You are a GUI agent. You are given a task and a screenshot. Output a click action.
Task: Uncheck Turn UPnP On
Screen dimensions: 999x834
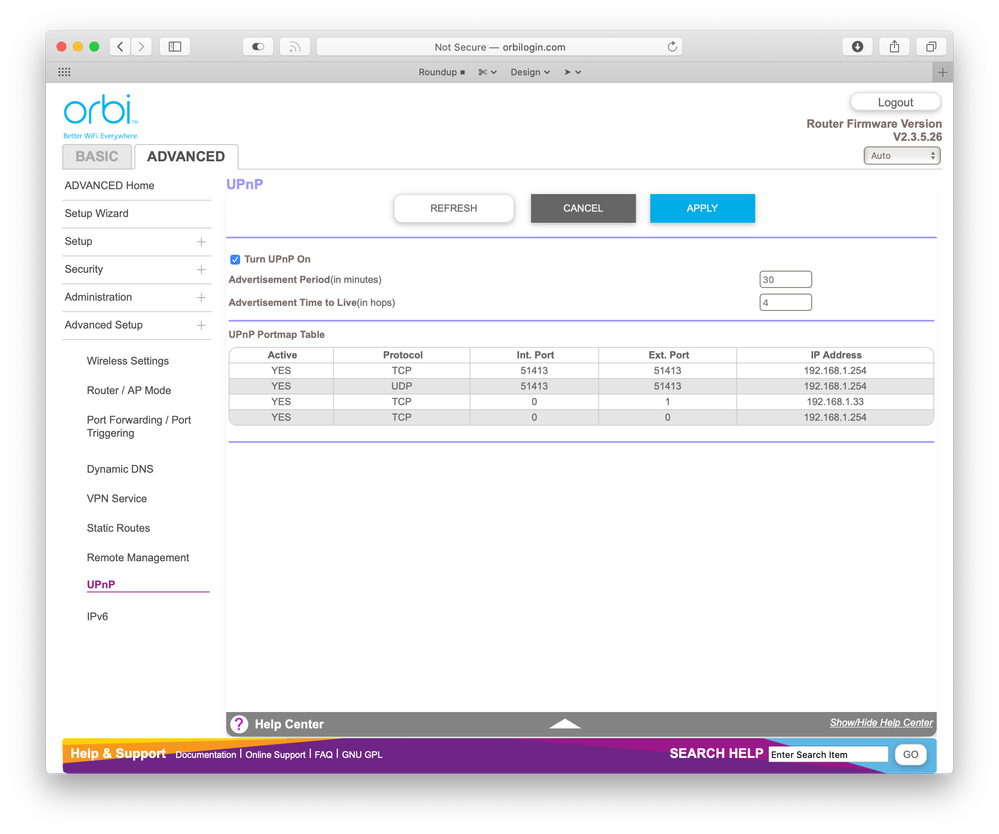point(235,259)
